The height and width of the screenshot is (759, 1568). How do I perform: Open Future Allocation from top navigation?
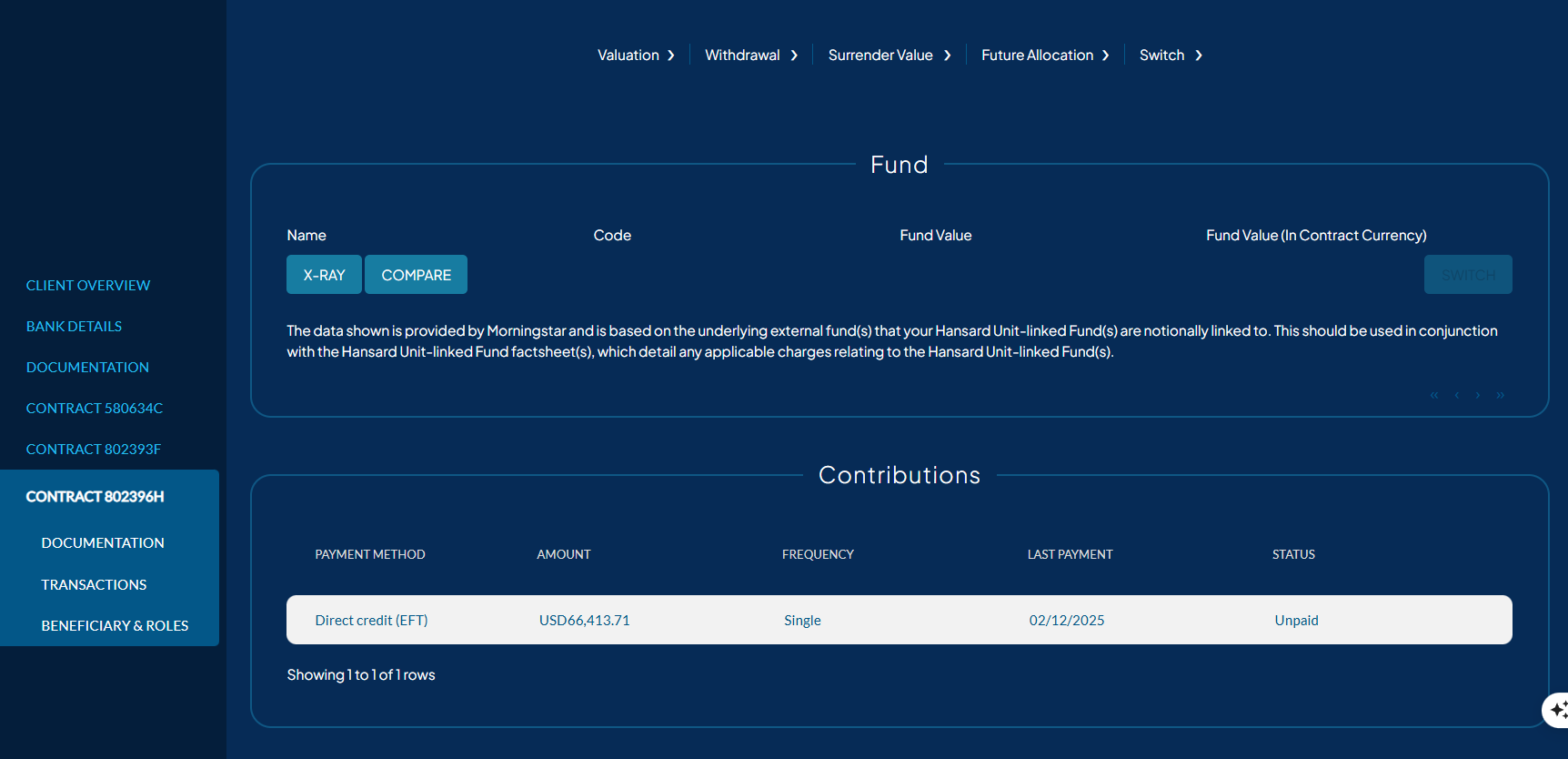click(x=1045, y=56)
